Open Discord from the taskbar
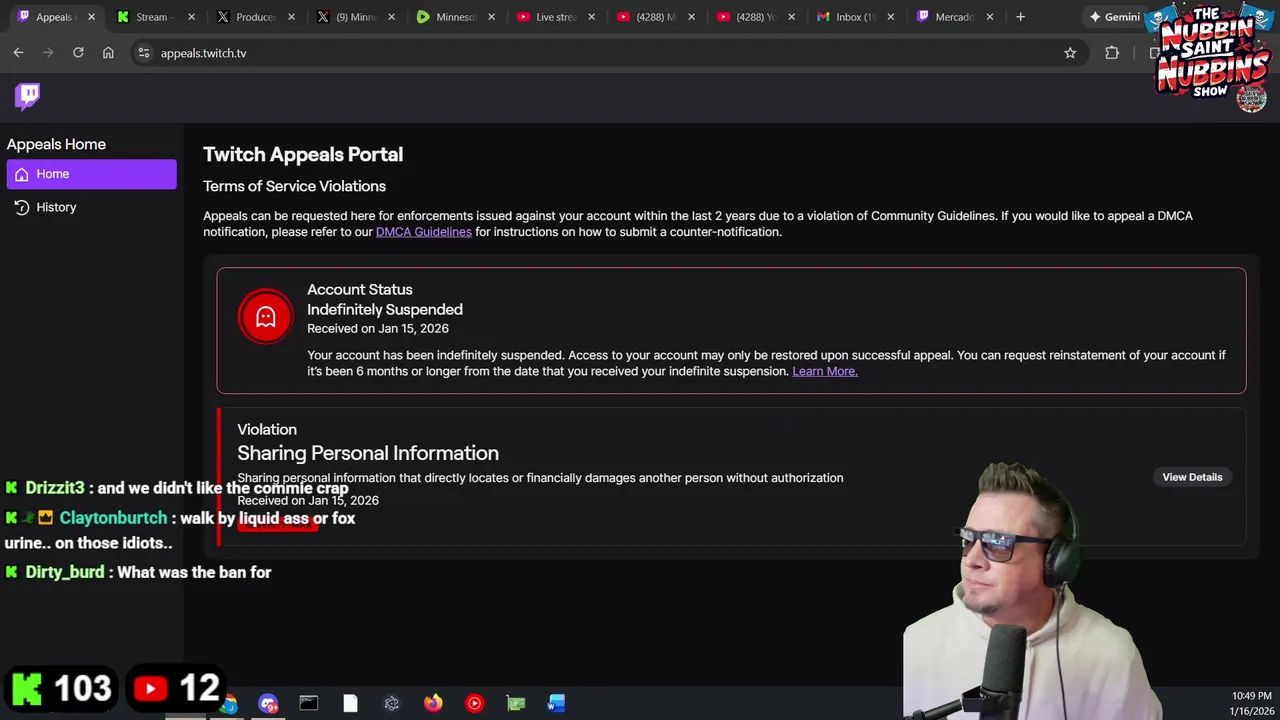The image size is (1280, 720). (x=268, y=704)
